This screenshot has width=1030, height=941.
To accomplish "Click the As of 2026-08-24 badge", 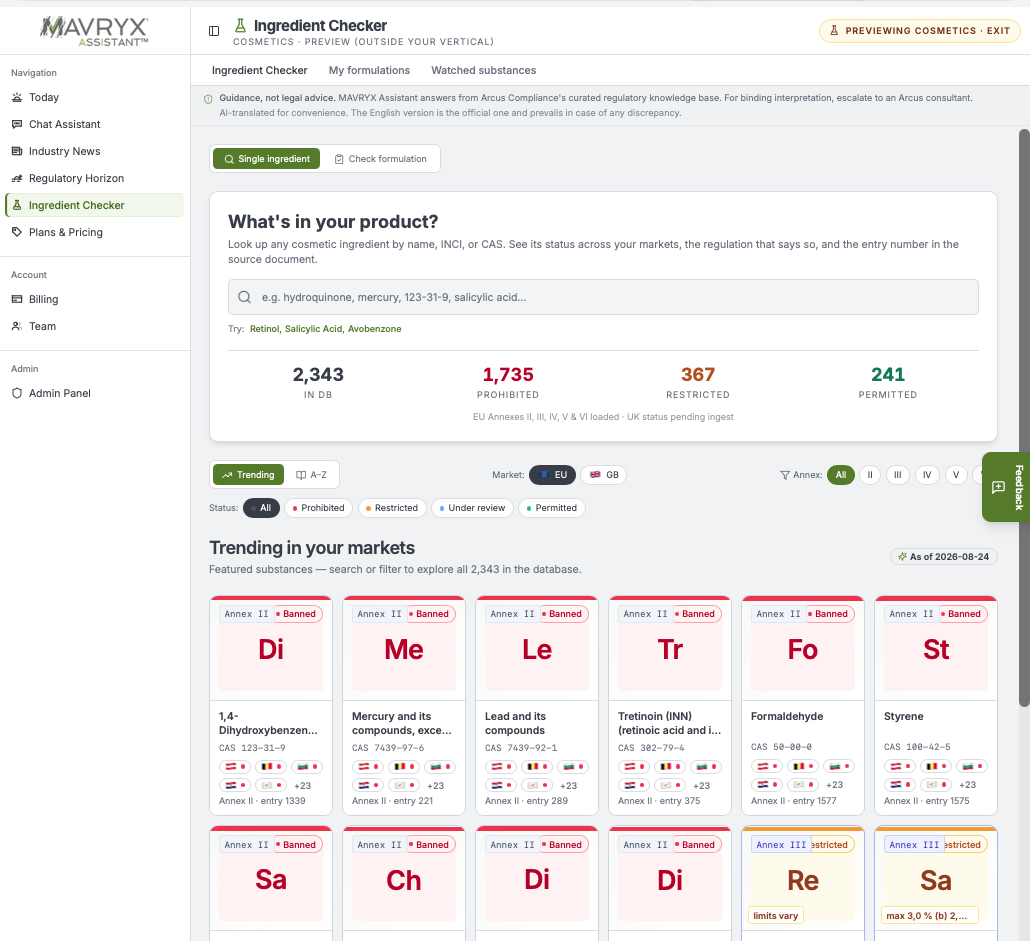I will coord(944,557).
